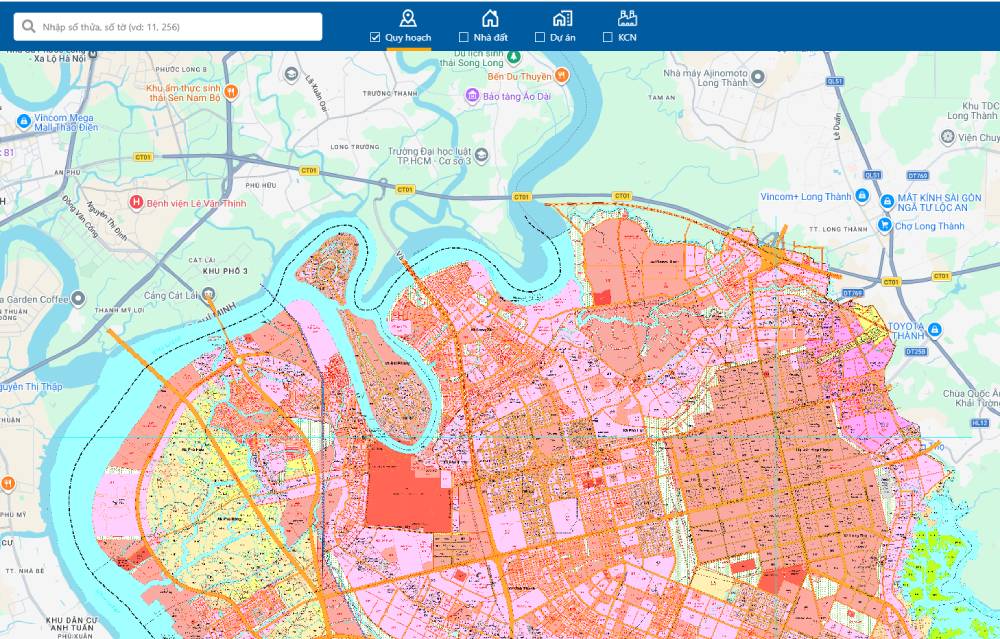Open the Bảo tàng Áo Dài museum marker
Screen dimensions: 1000x639
[471, 96]
